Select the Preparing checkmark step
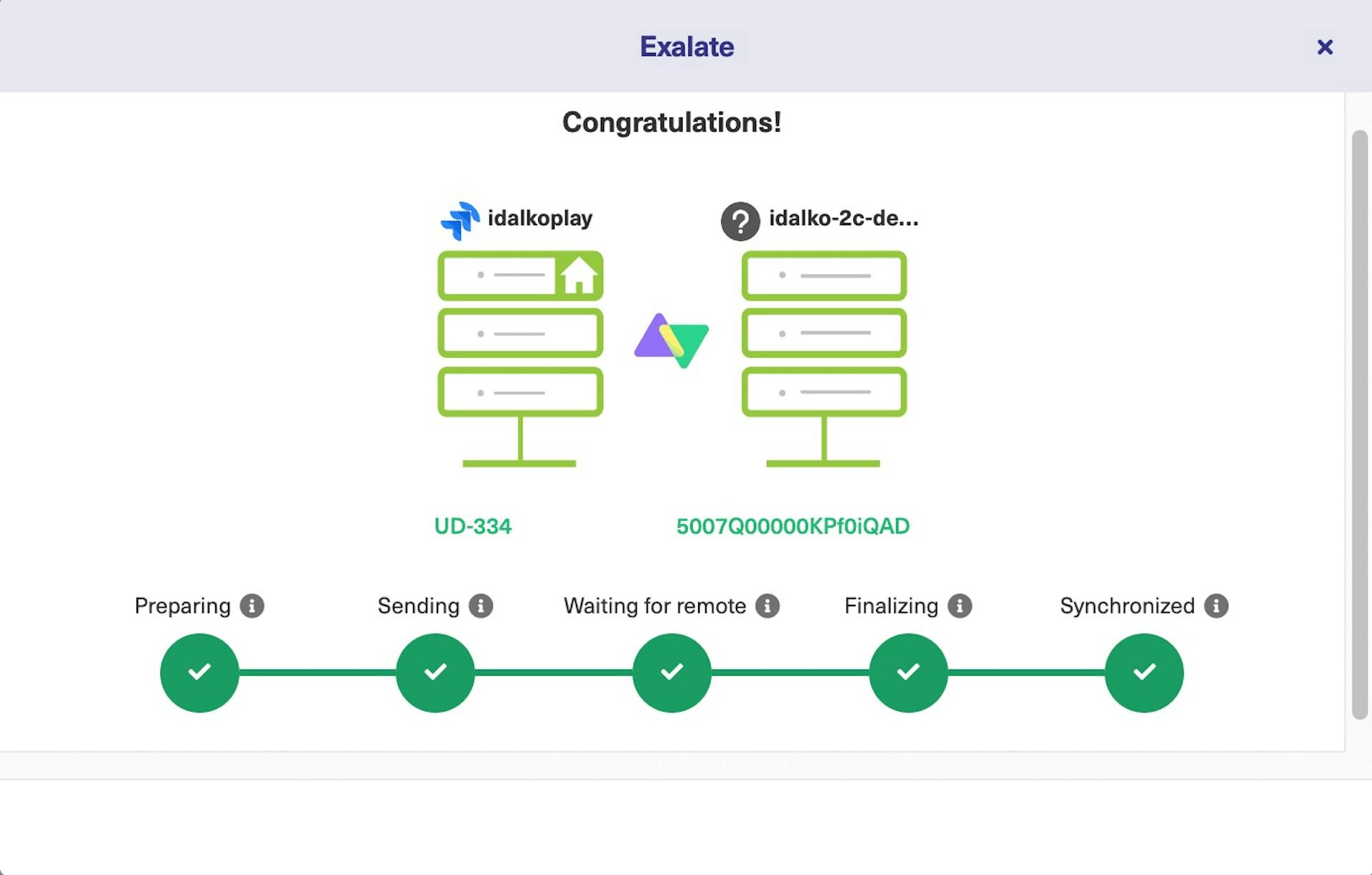Image resolution: width=1372 pixels, height=875 pixels. coord(199,673)
